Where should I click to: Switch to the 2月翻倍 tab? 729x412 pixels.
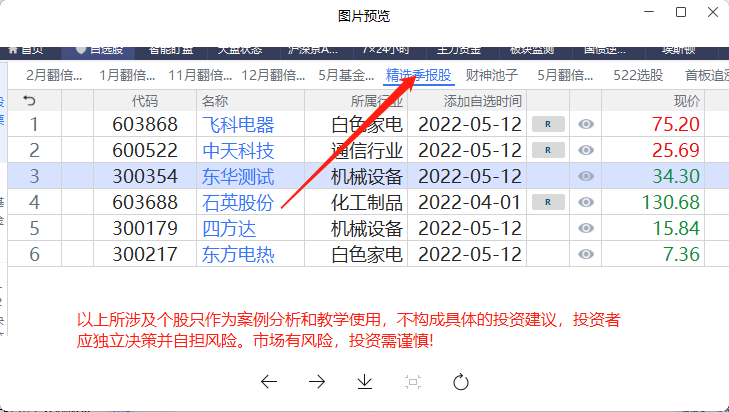tap(54, 75)
